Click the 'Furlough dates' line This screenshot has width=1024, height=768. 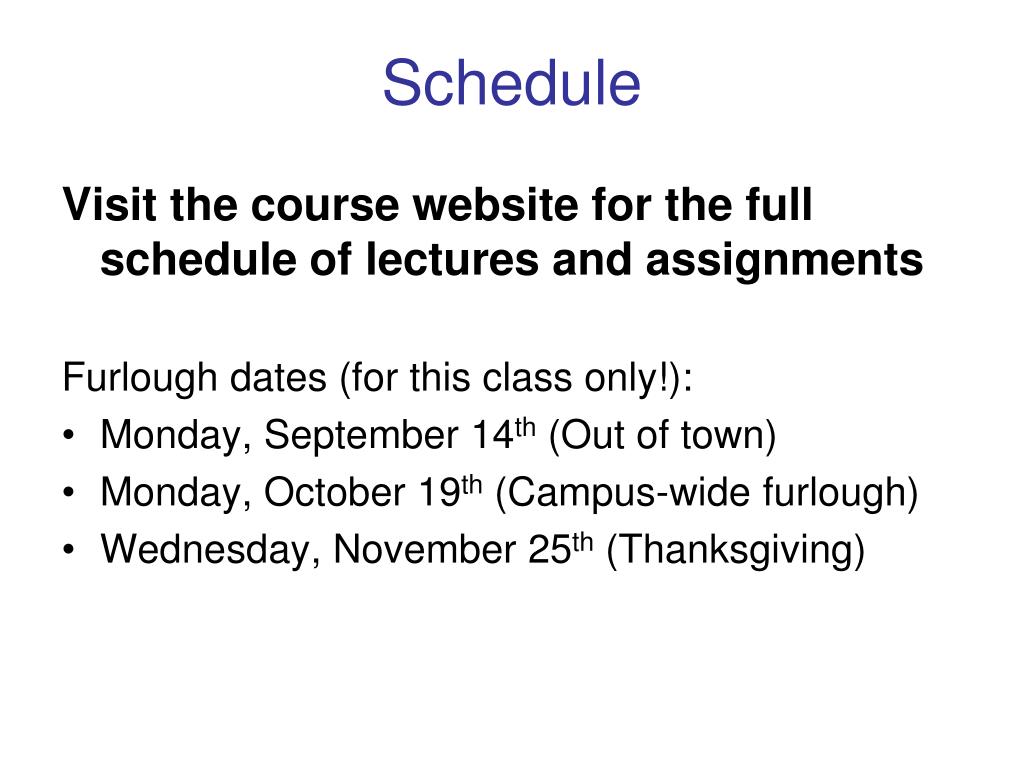377,378
